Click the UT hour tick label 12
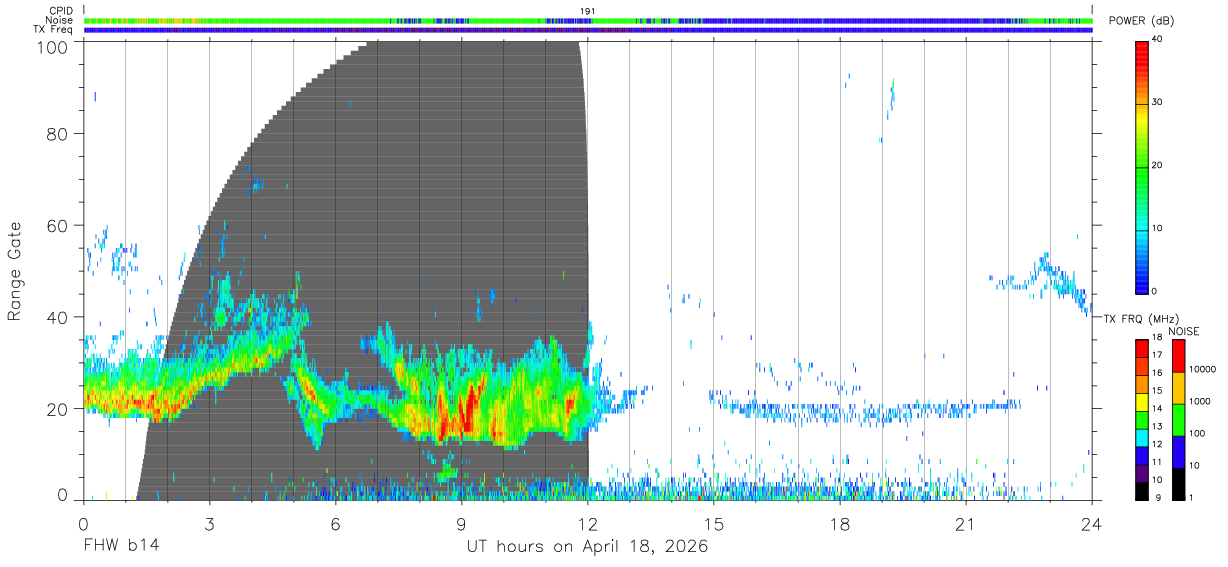Viewport: 1228px width, 567px height. (x=588, y=523)
